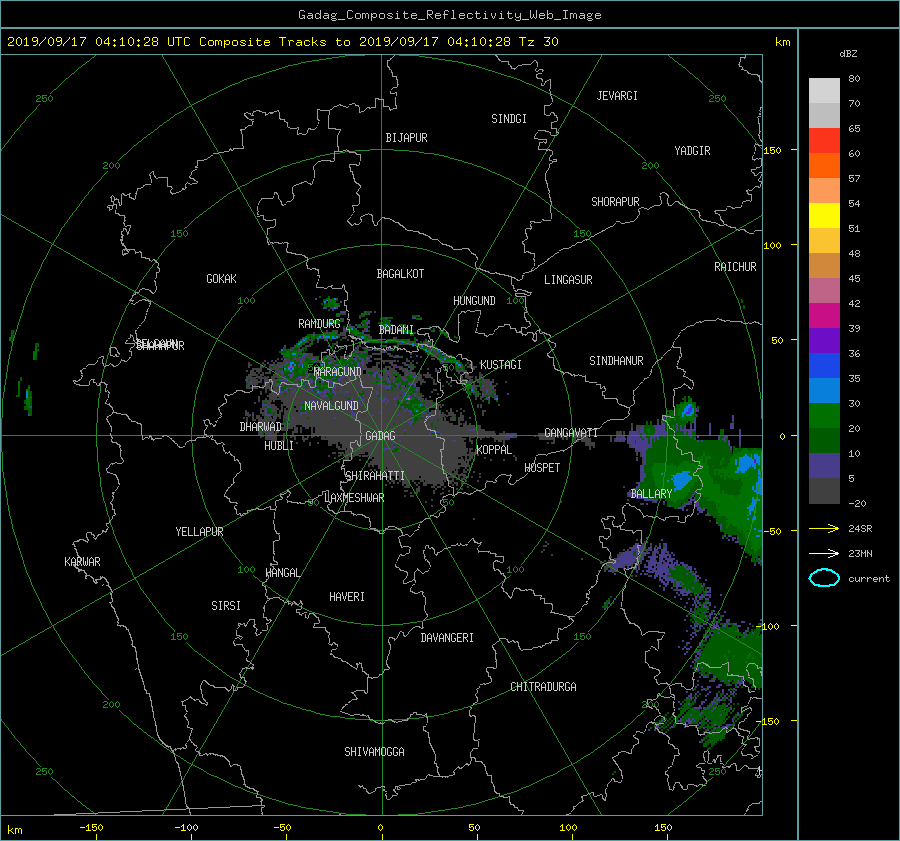This screenshot has width=900, height=841.
Task: Click the KARWAR city label
Action: click(x=82, y=562)
